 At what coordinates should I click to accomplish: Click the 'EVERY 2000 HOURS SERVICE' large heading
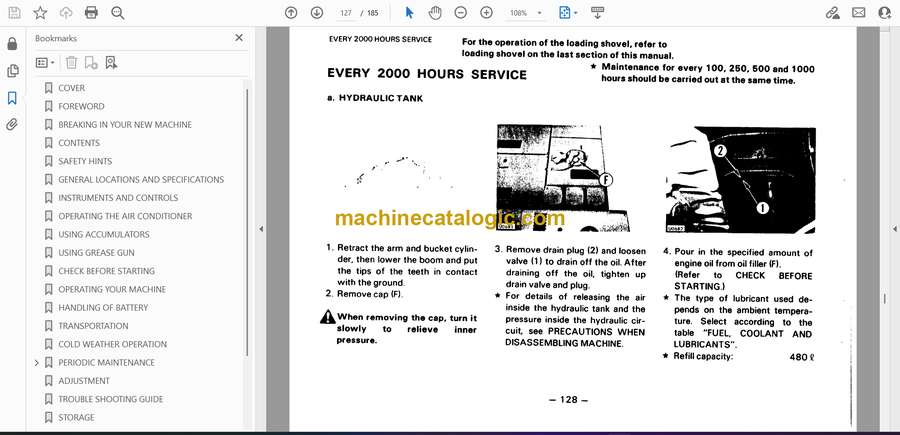(x=426, y=75)
